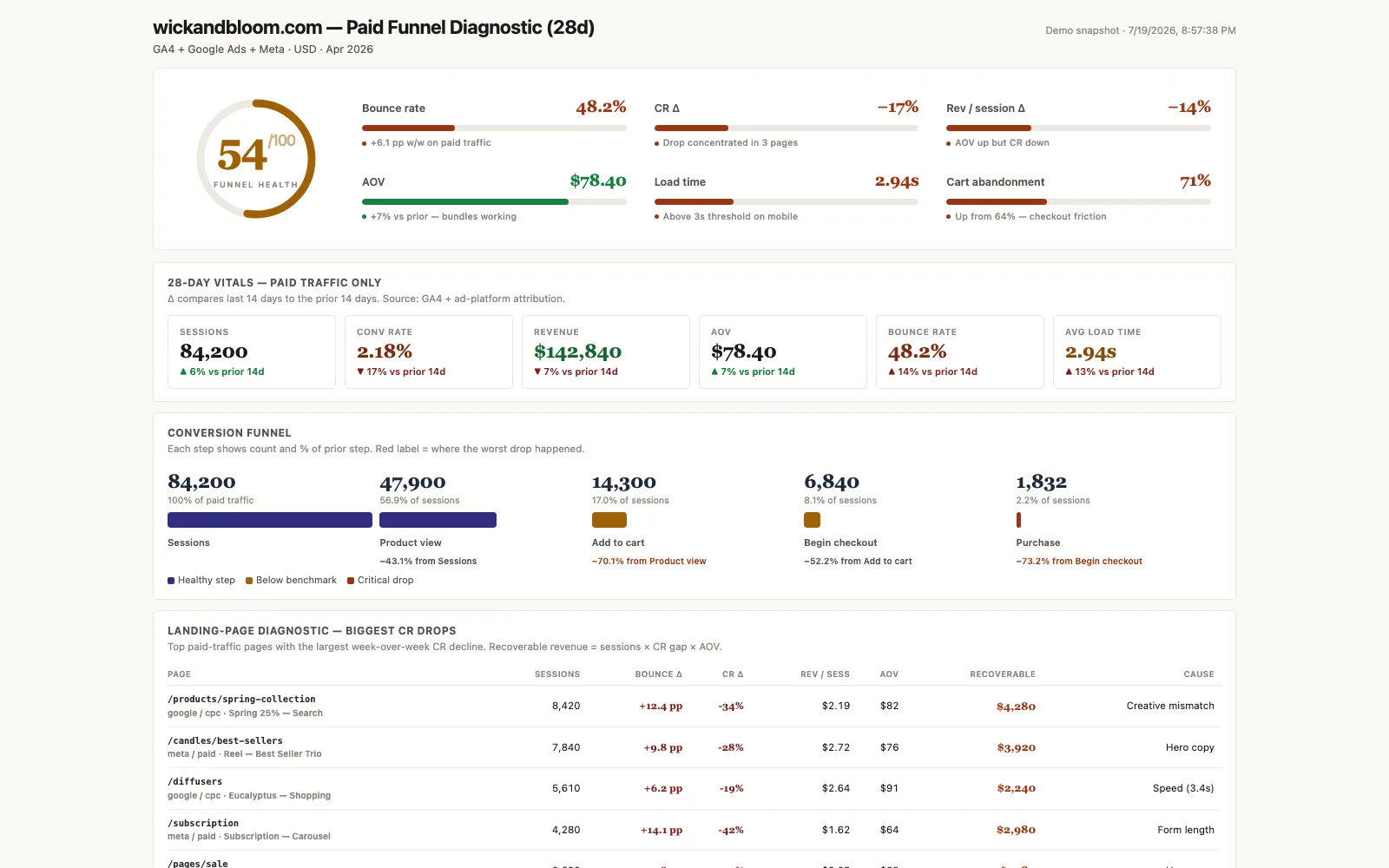Click the $78.40 AOV metric value
This screenshot has width=1389, height=868.
[598, 181]
